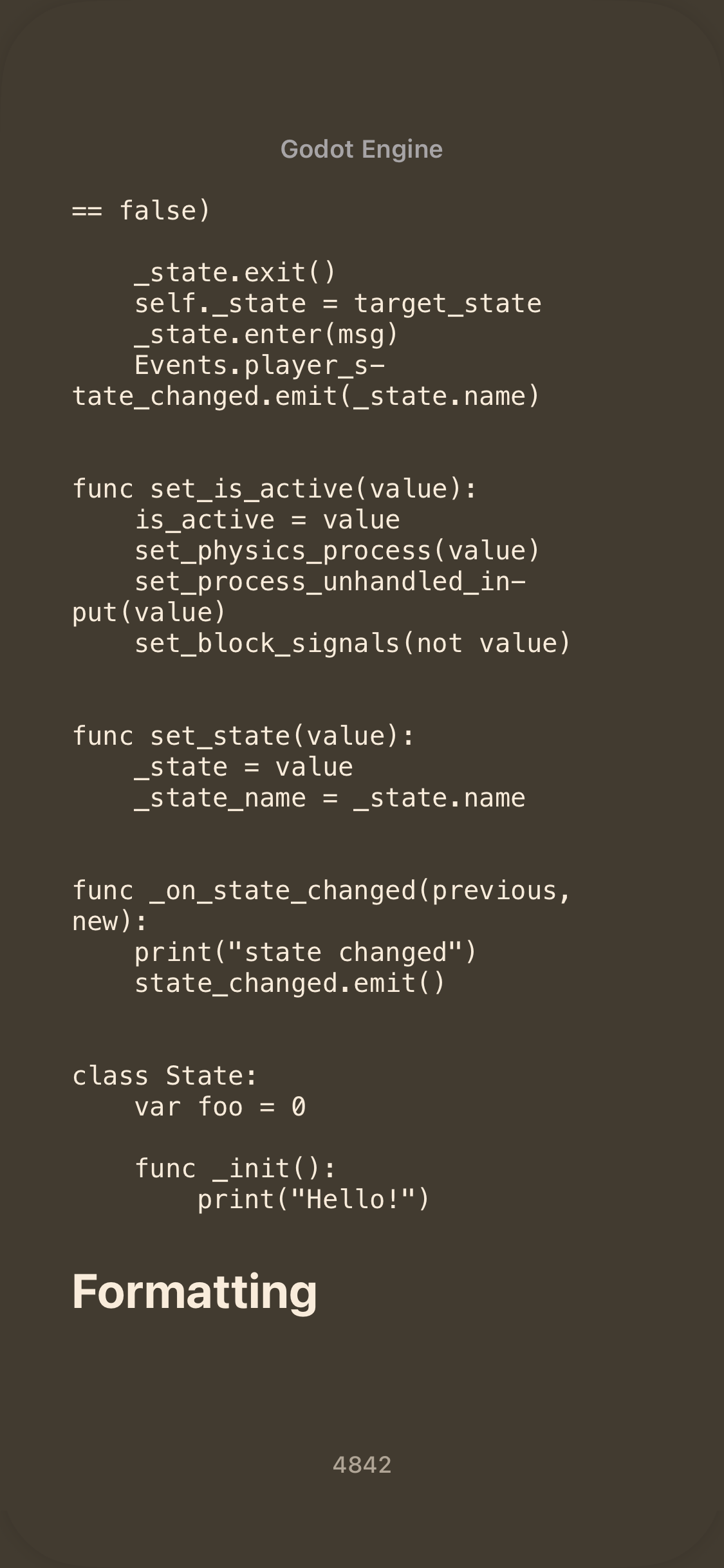Click the "== false)" code line
Image resolution: width=724 pixels, height=1568 pixels.
[142, 210]
